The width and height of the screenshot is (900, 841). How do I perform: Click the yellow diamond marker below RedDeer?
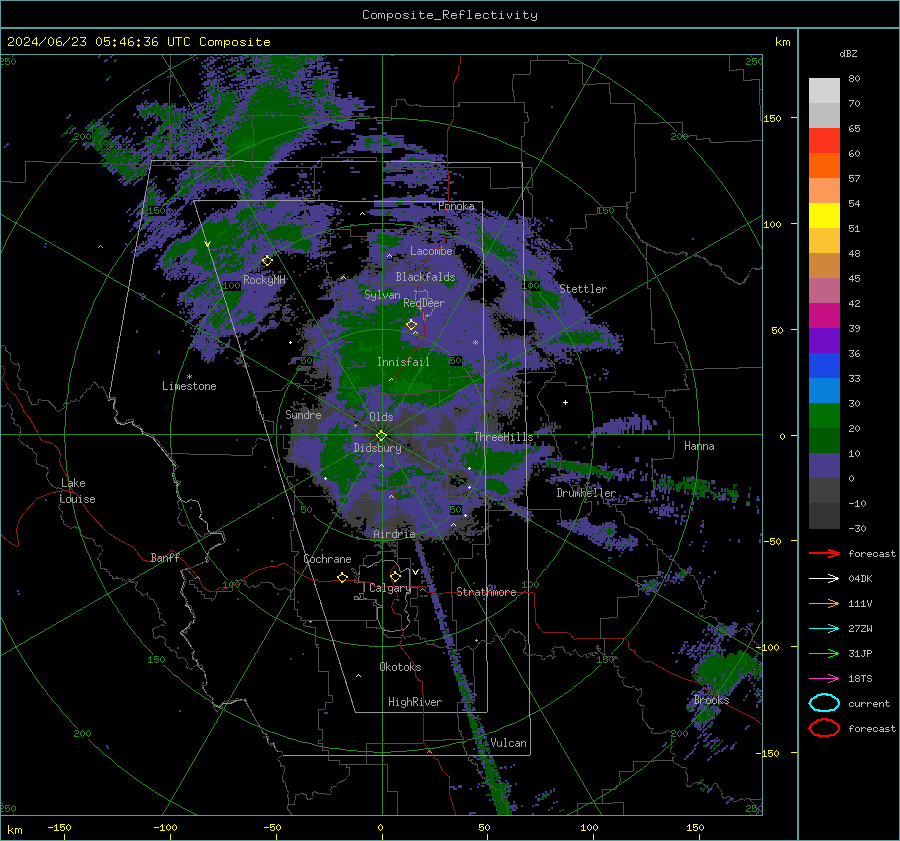point(412,325)
